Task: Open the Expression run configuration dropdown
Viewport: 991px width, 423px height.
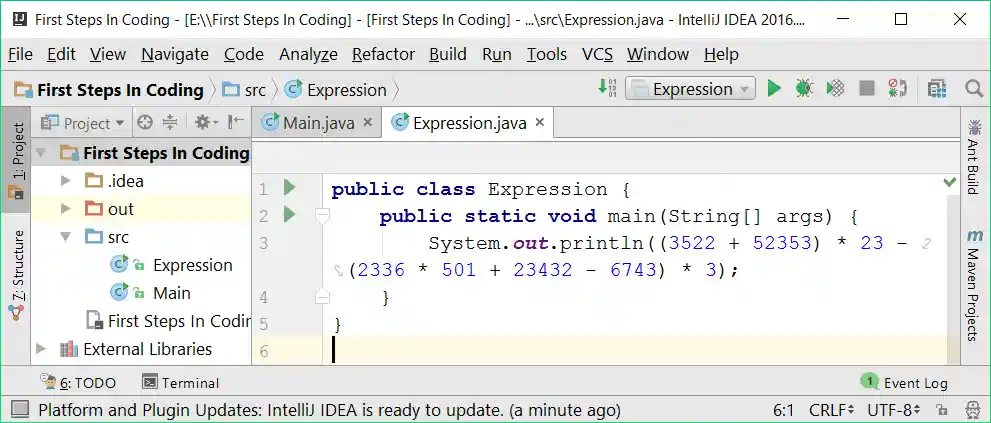Action: tap(690, 89)
